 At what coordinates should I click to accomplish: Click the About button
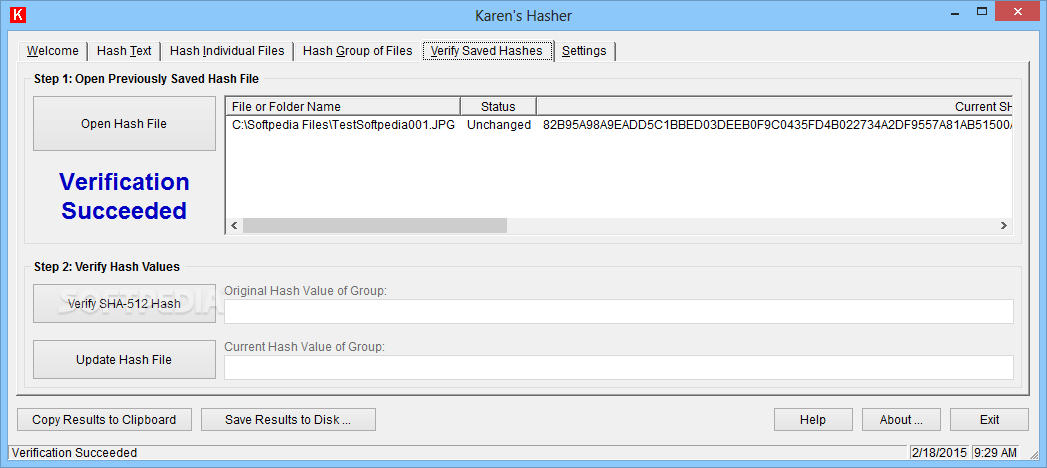click(901, 420)
